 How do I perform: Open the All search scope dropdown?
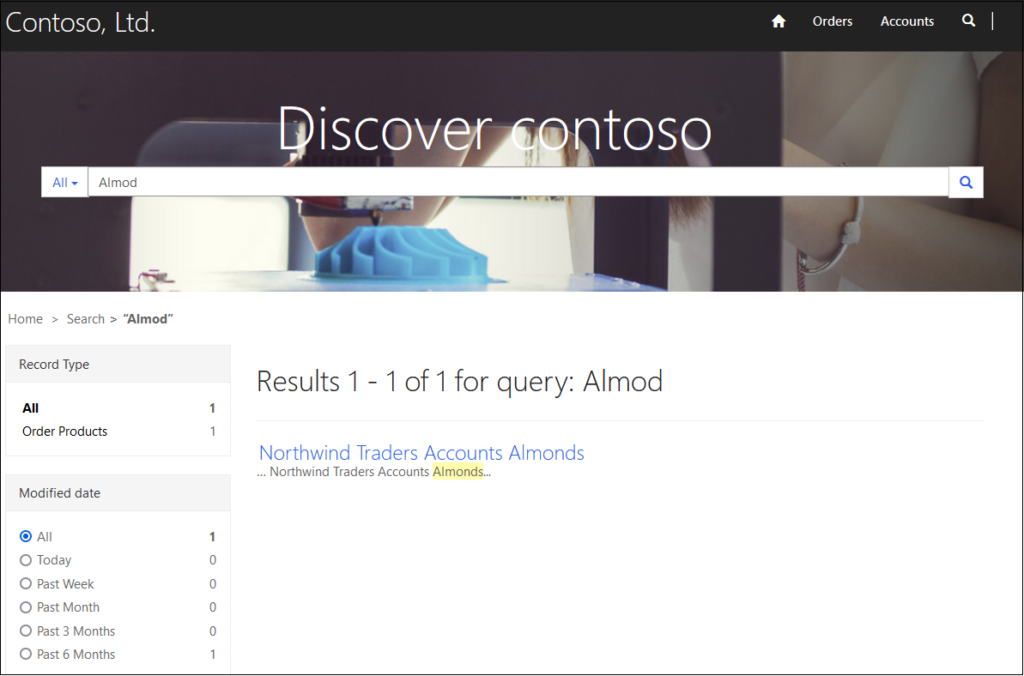coord(63,182)
